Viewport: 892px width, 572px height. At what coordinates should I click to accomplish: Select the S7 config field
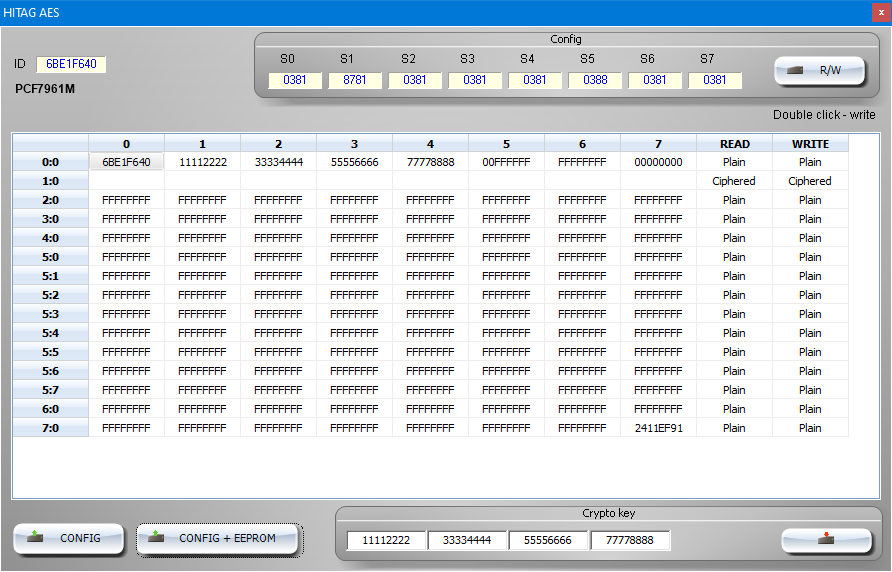(715, 80)
